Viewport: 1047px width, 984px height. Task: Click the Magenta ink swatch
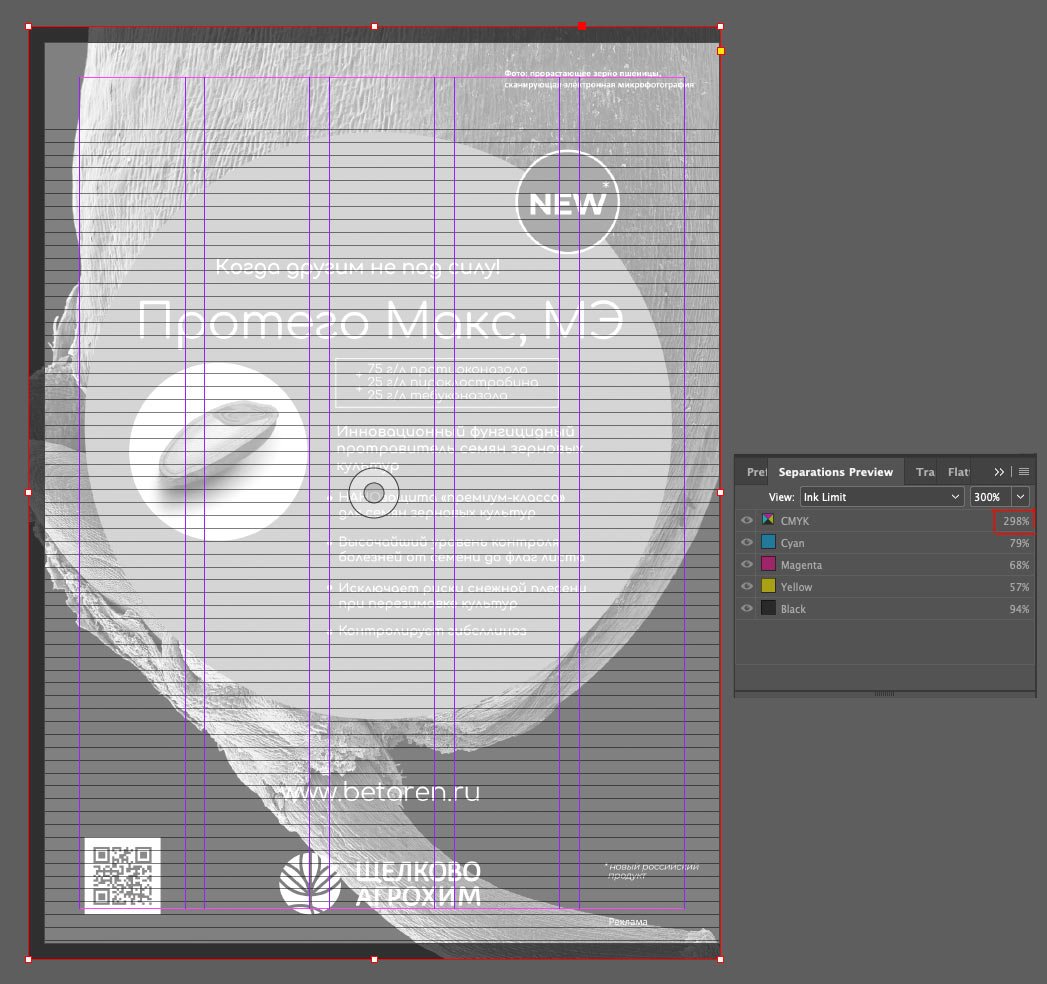coord(769,564)
